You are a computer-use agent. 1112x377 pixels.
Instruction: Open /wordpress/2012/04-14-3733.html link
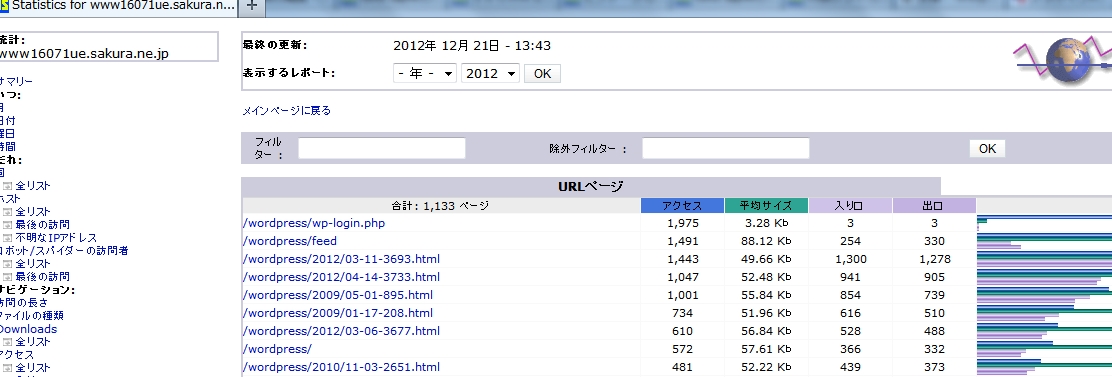(x=341, y=277)
